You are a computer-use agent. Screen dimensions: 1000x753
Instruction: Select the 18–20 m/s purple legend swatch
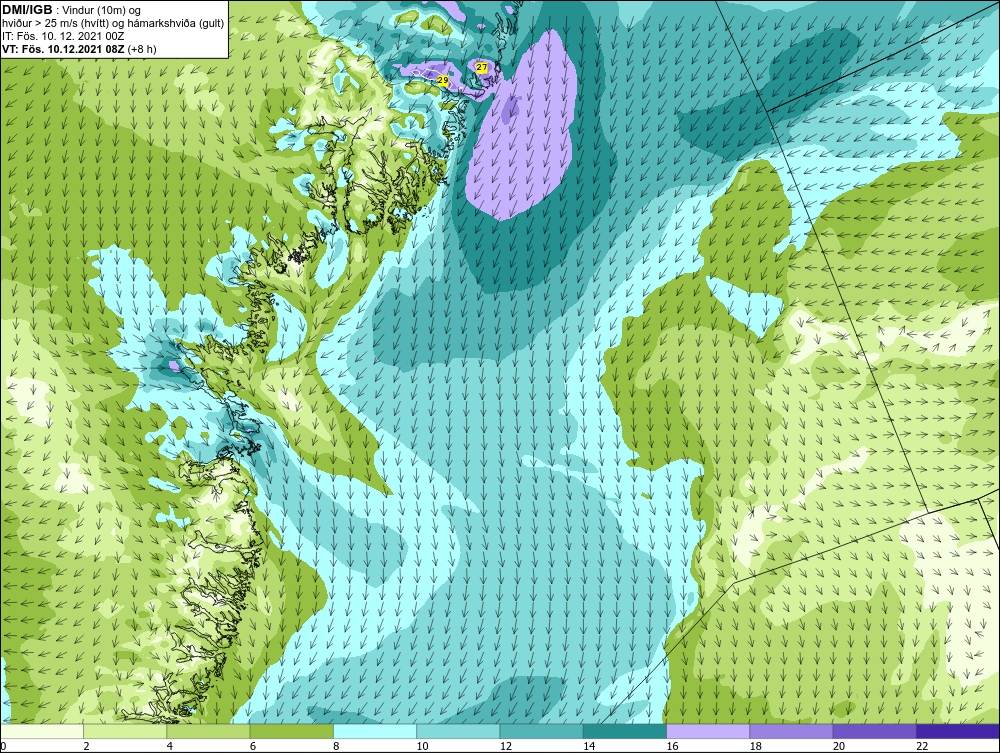[791, 731]
